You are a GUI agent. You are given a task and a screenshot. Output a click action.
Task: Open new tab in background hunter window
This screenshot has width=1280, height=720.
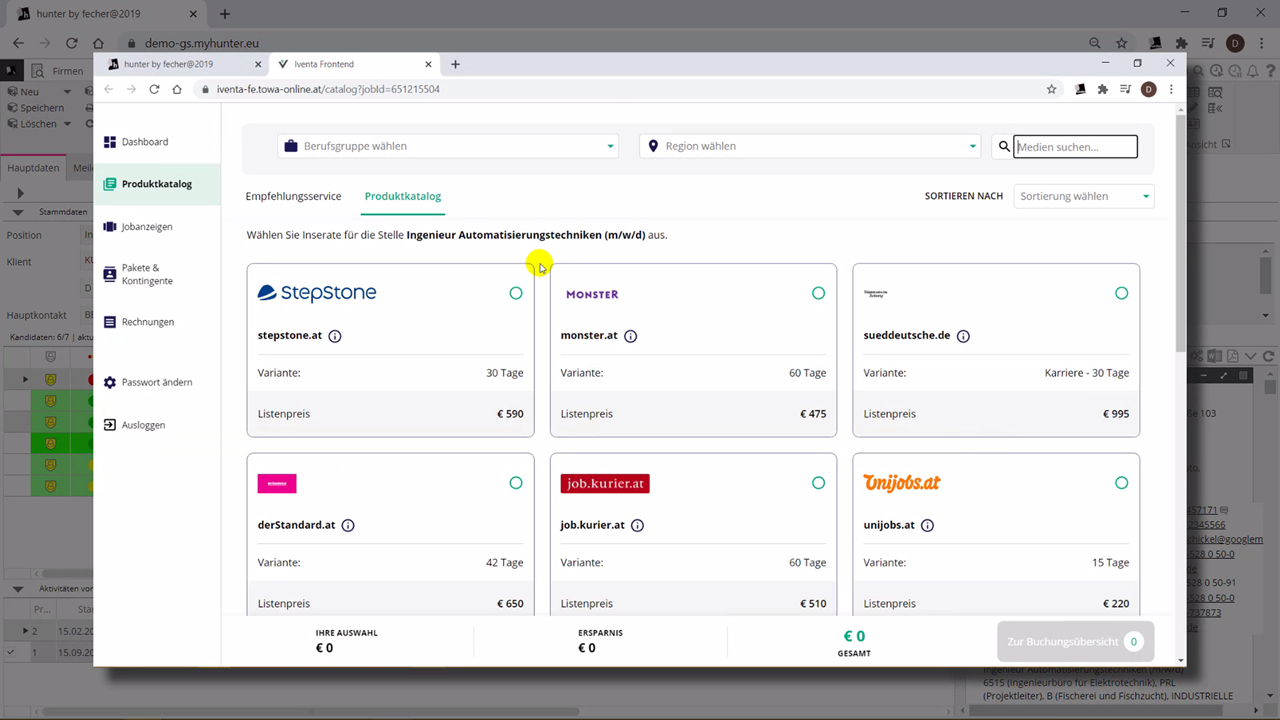point(225,14)
